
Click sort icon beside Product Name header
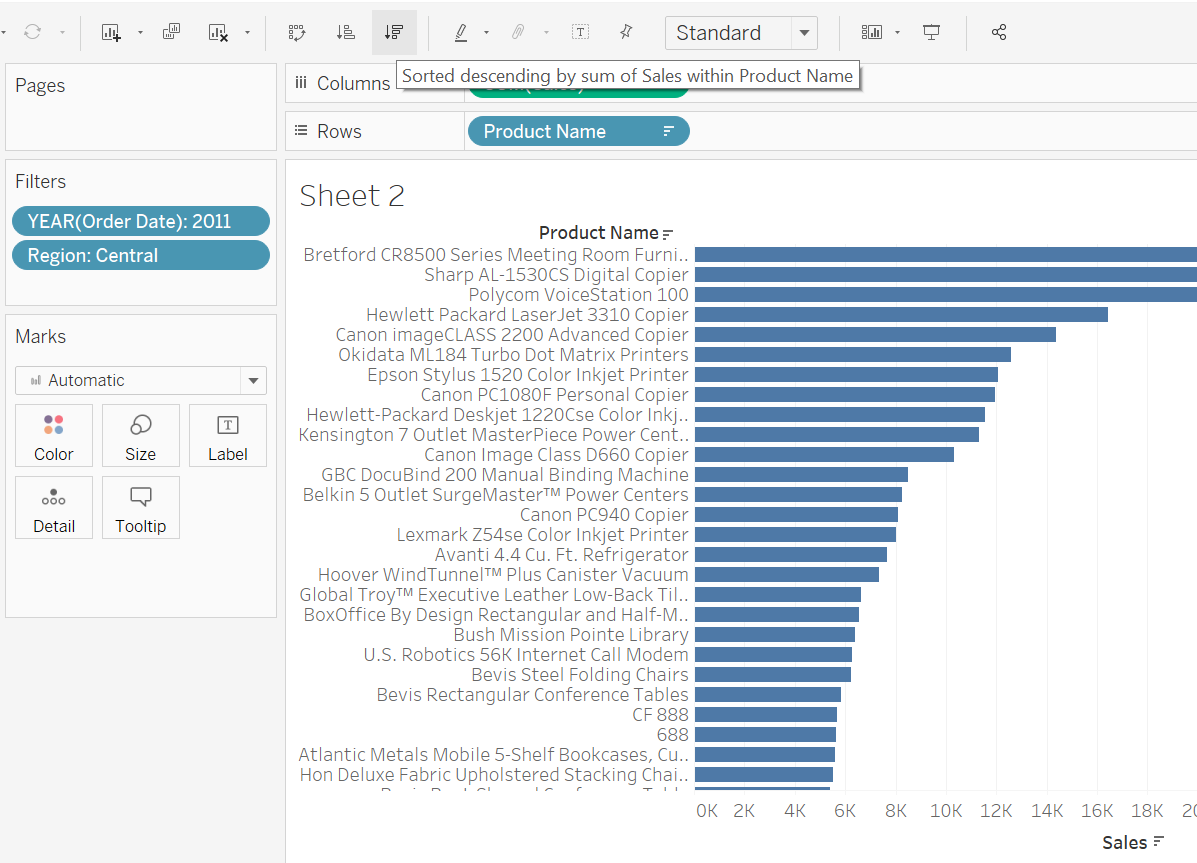(668, 234)
